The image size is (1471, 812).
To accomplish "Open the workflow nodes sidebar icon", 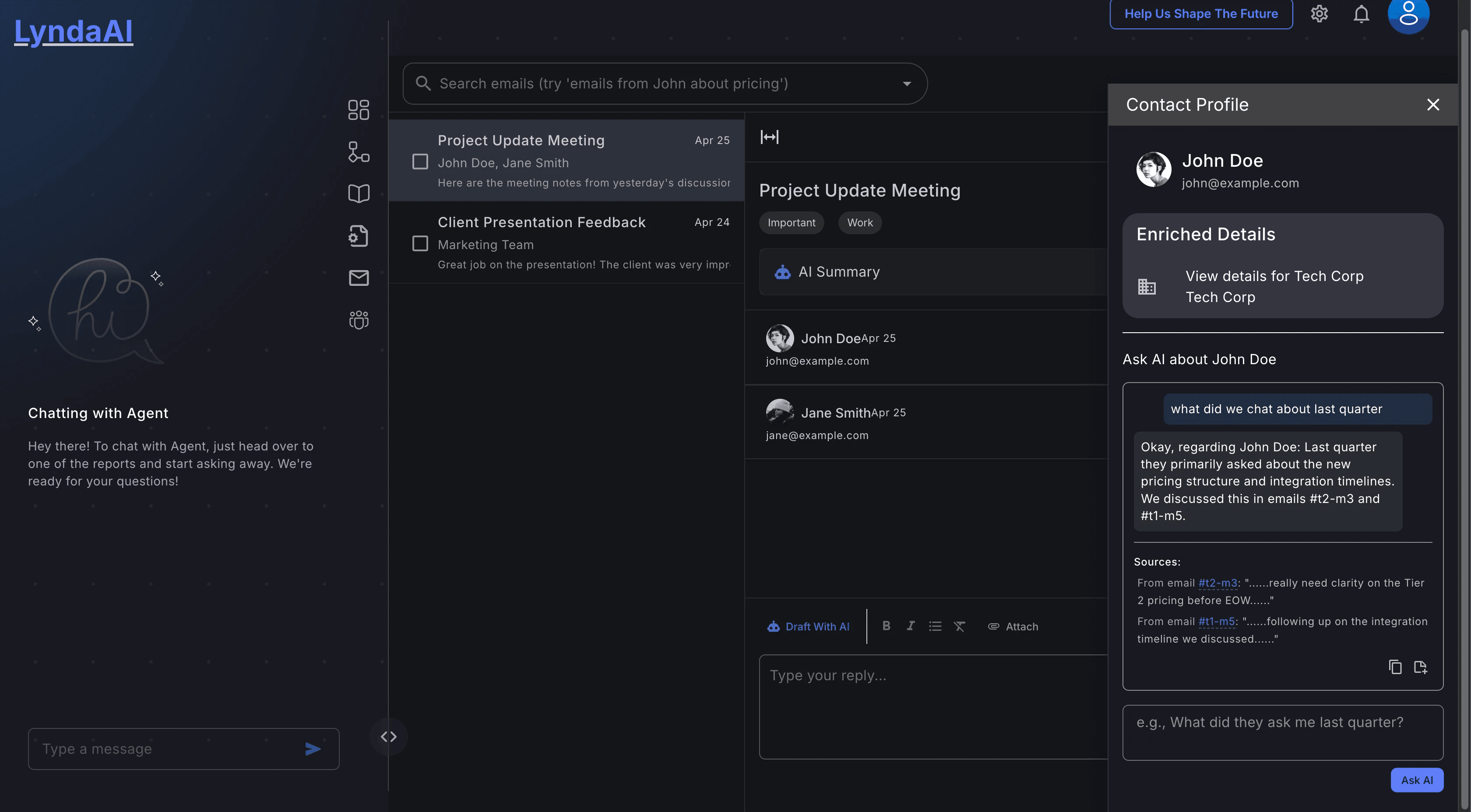I will tap(359, 152).
